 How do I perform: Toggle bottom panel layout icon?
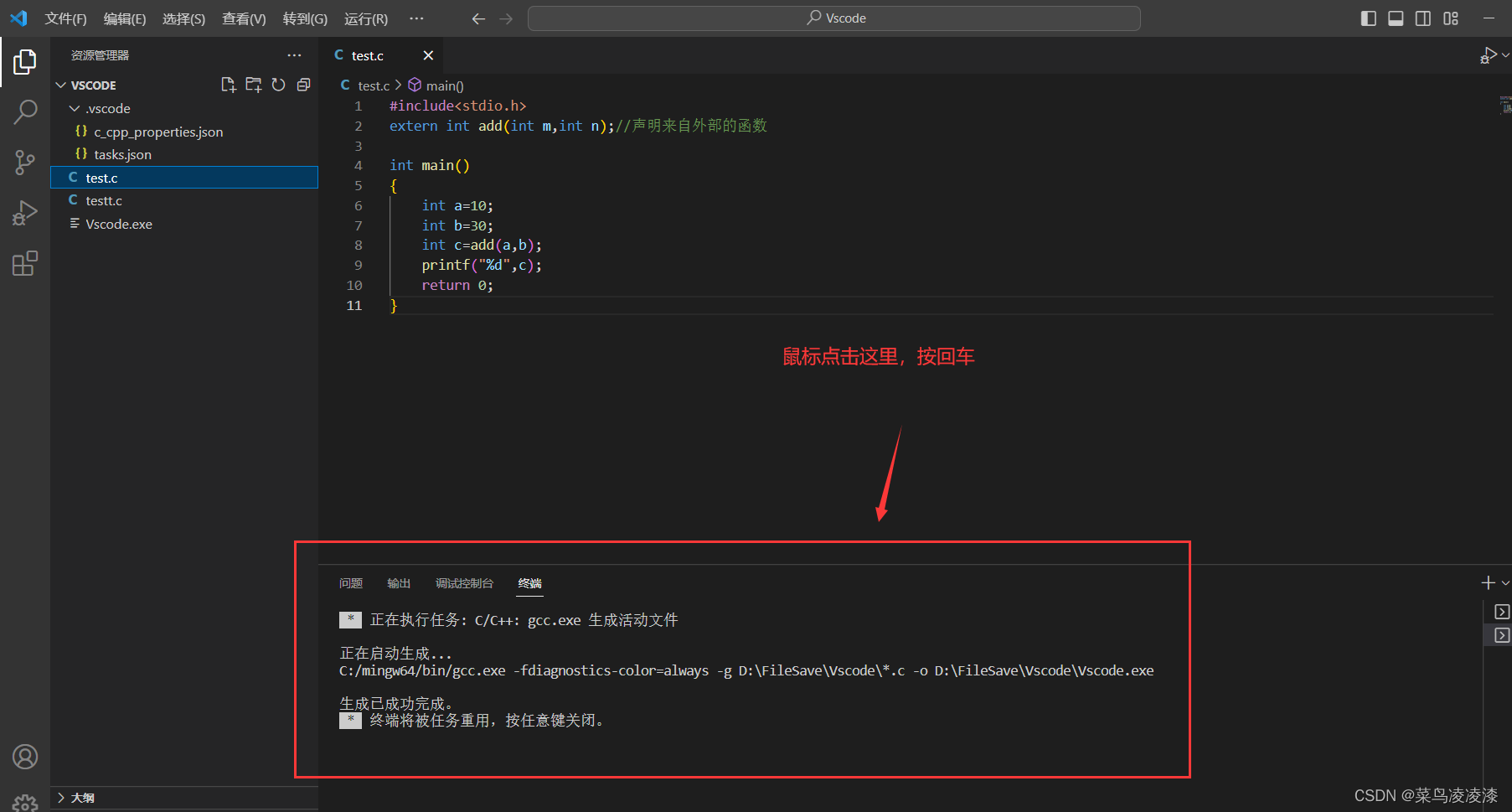(x=1396, y=18)
